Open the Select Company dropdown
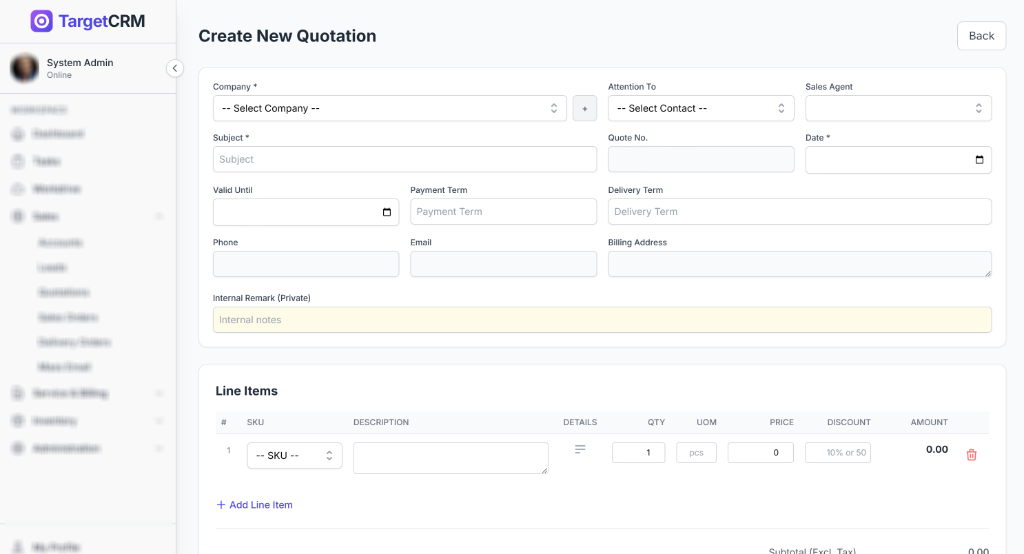Viewport: 1024px width, 554px height. (390, 108)
